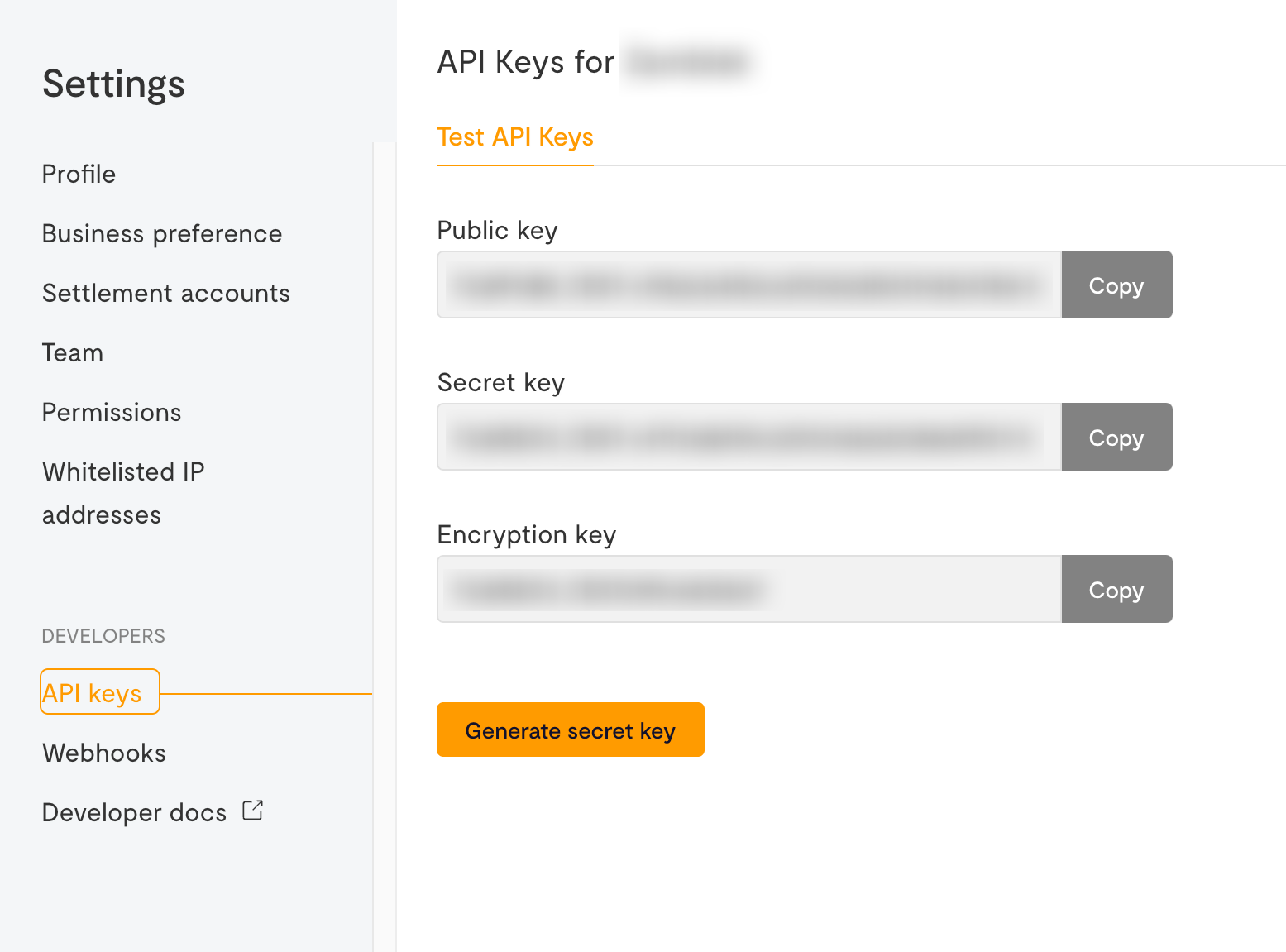Open Settlement accounts section
This screenshot has height=952, width=1286.
(166, 294)
